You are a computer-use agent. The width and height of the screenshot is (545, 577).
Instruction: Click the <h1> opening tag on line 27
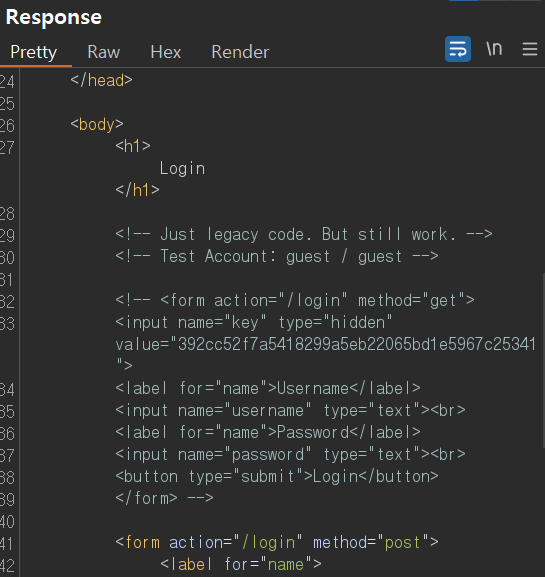(133, 146)
